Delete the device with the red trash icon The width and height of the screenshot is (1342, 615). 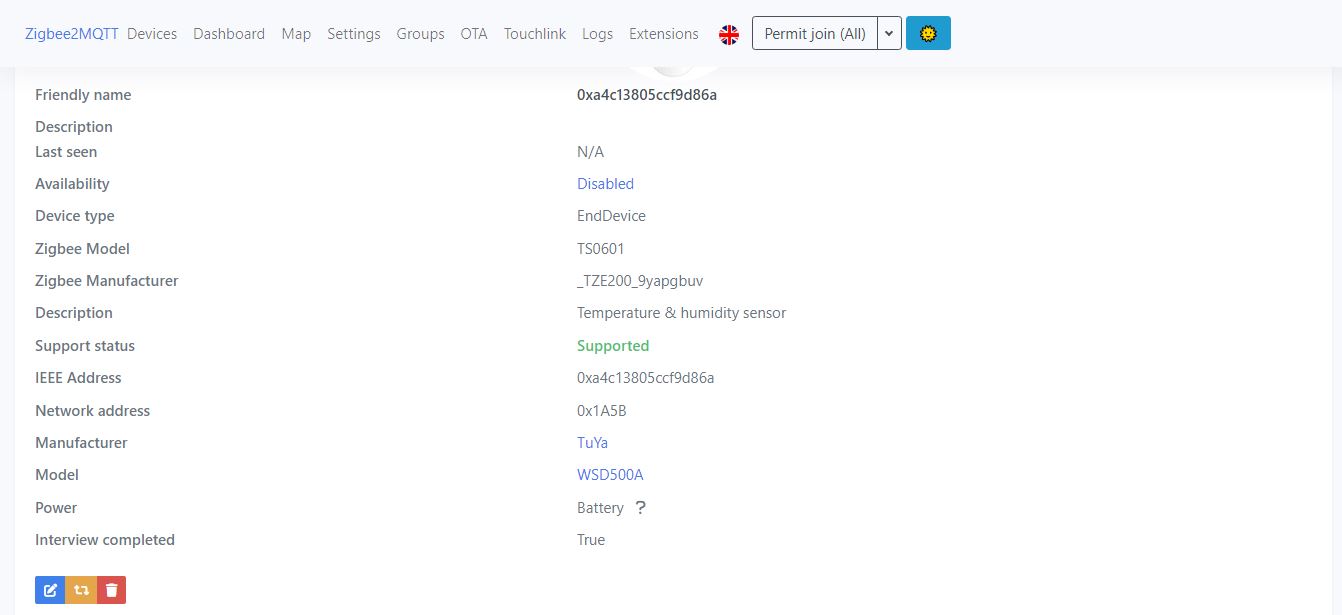tap(111, 589)
